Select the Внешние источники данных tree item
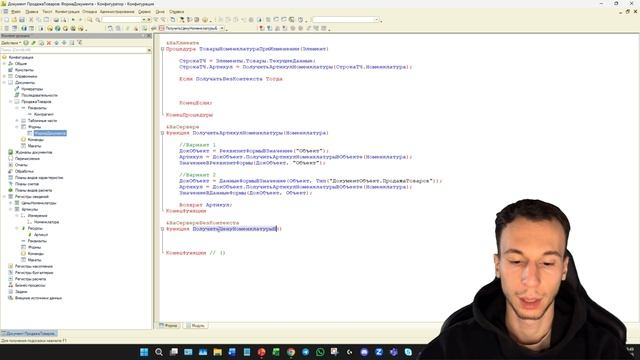Screen dimensions: 640x360 tap(38, 298)
